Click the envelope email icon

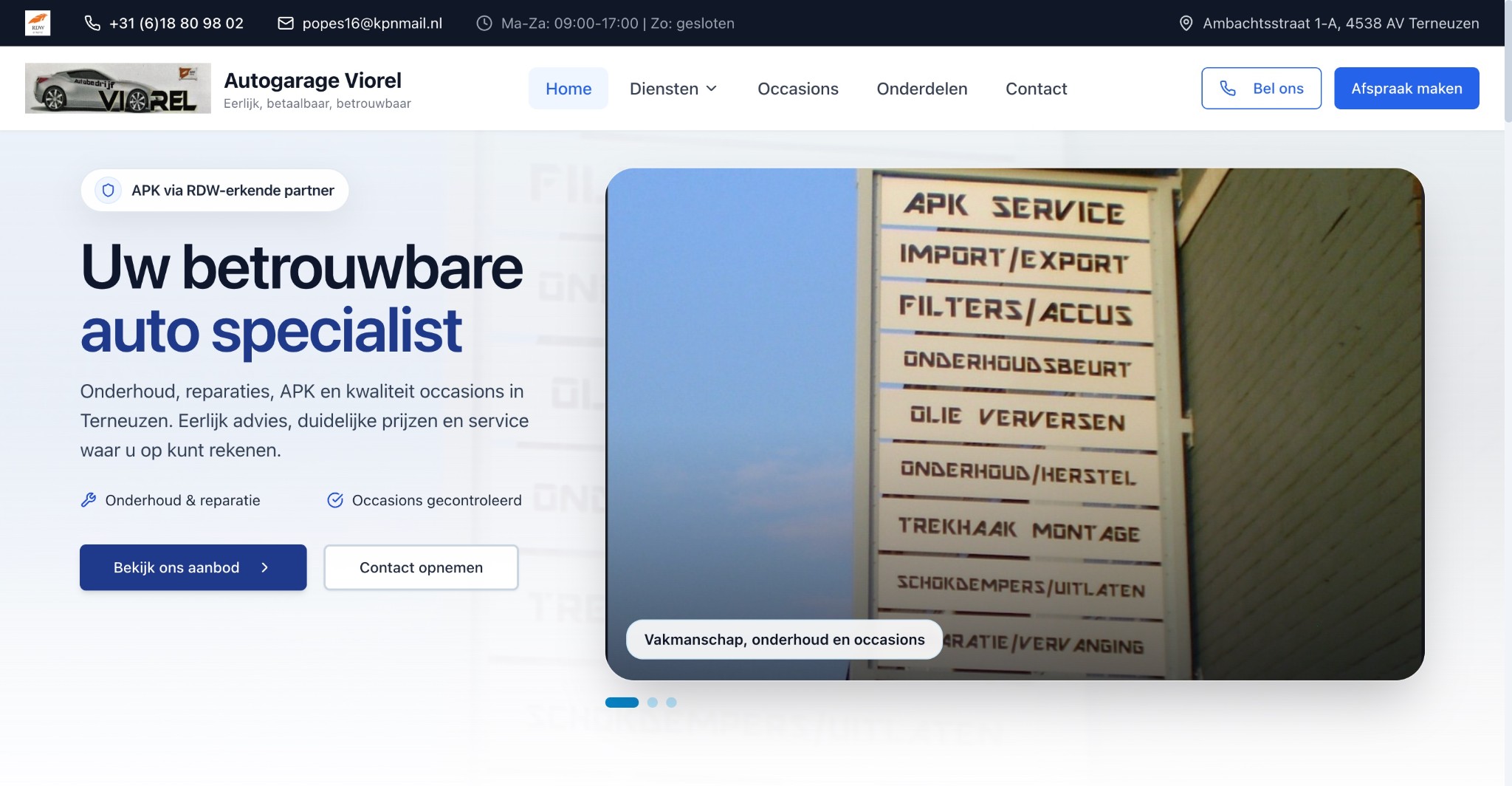[286, 23]
